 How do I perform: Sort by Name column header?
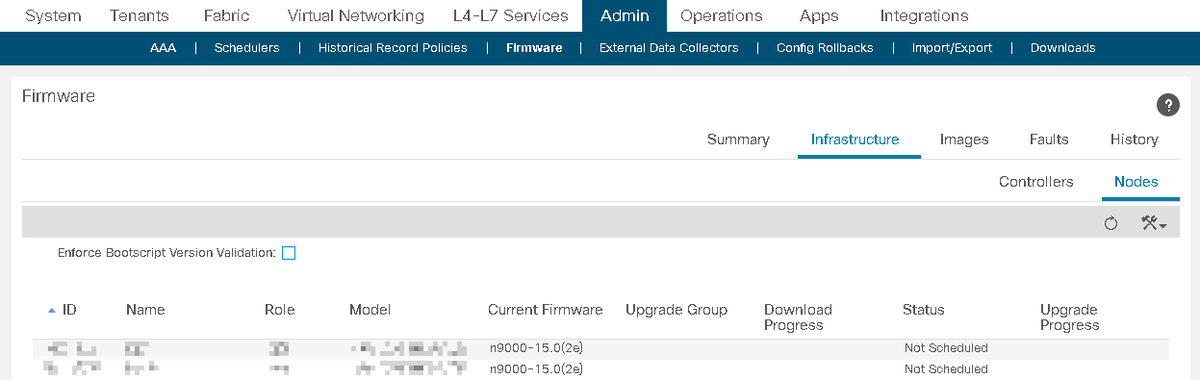point(146,310)
